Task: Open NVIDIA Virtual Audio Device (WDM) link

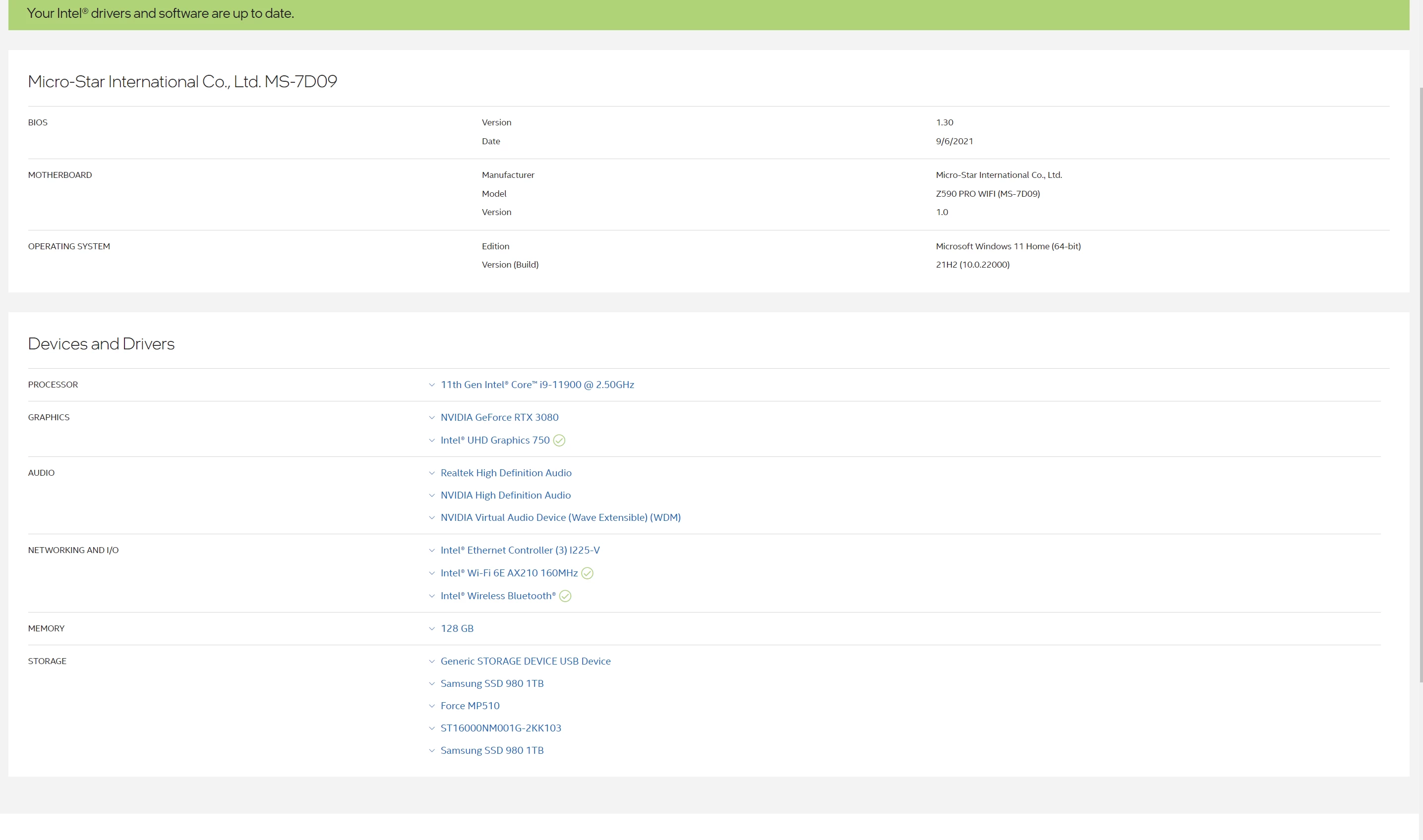Action: pos(560,517)
